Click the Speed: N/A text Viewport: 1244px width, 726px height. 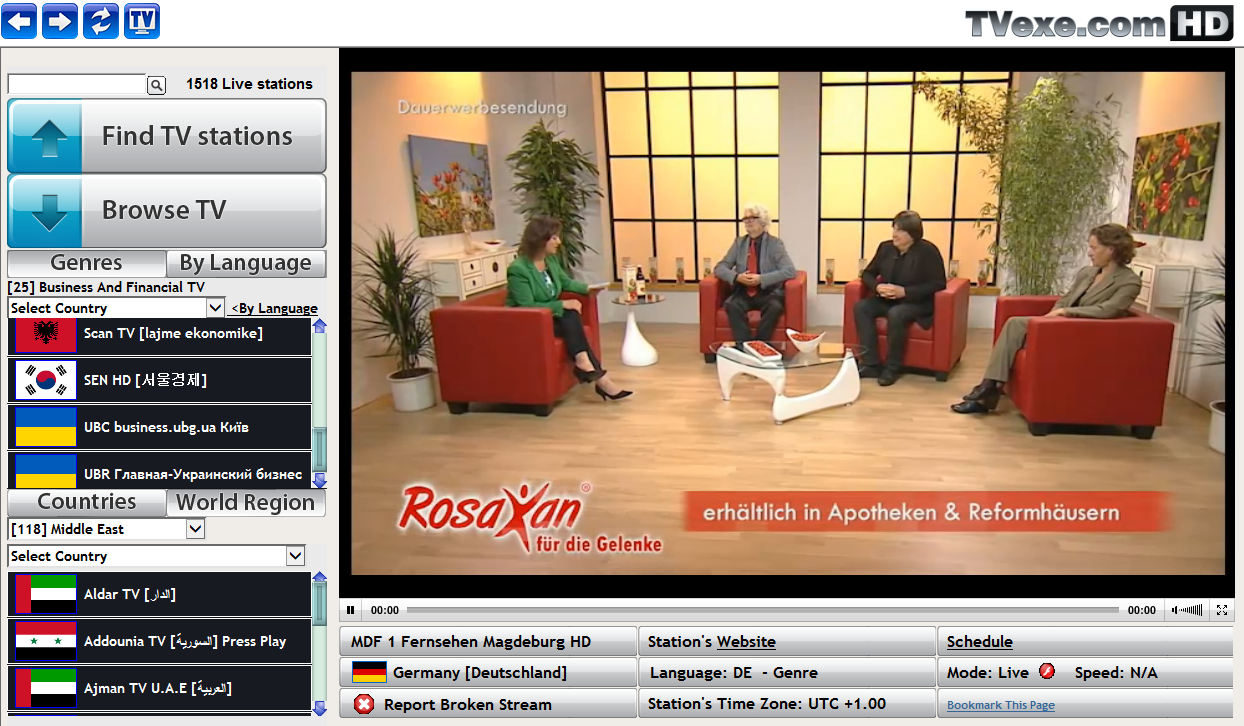point(1116,672)
